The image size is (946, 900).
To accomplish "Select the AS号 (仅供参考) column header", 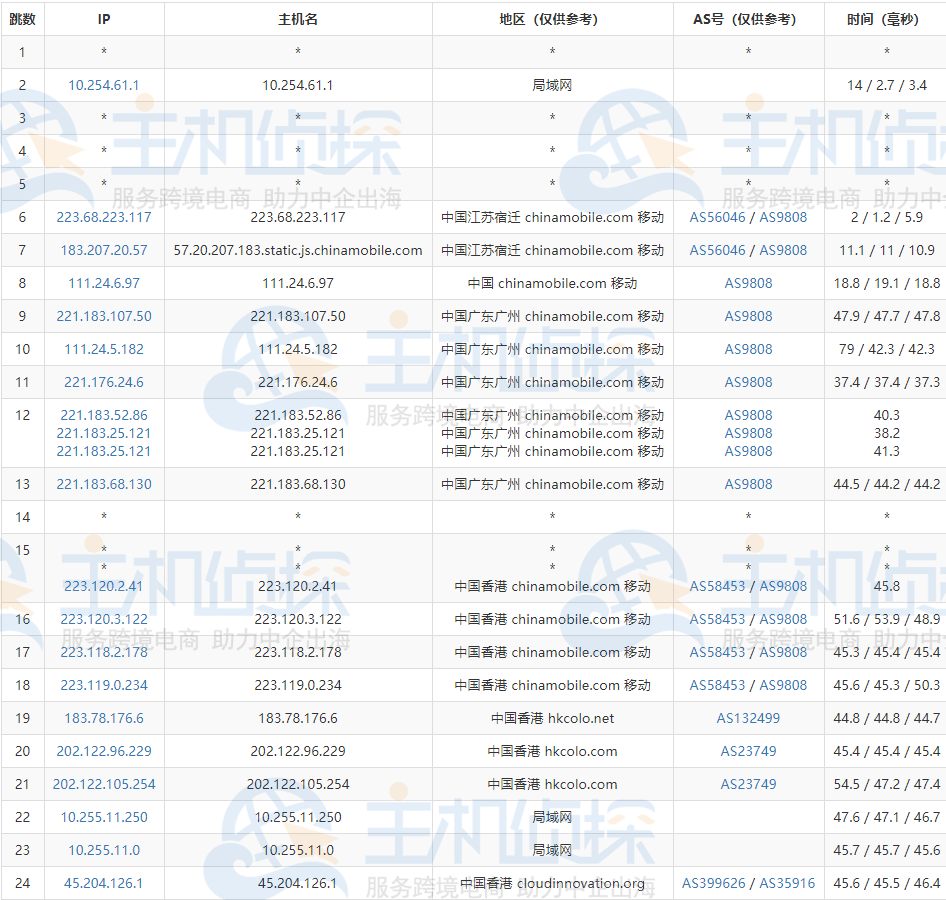I will coord(749,19).
